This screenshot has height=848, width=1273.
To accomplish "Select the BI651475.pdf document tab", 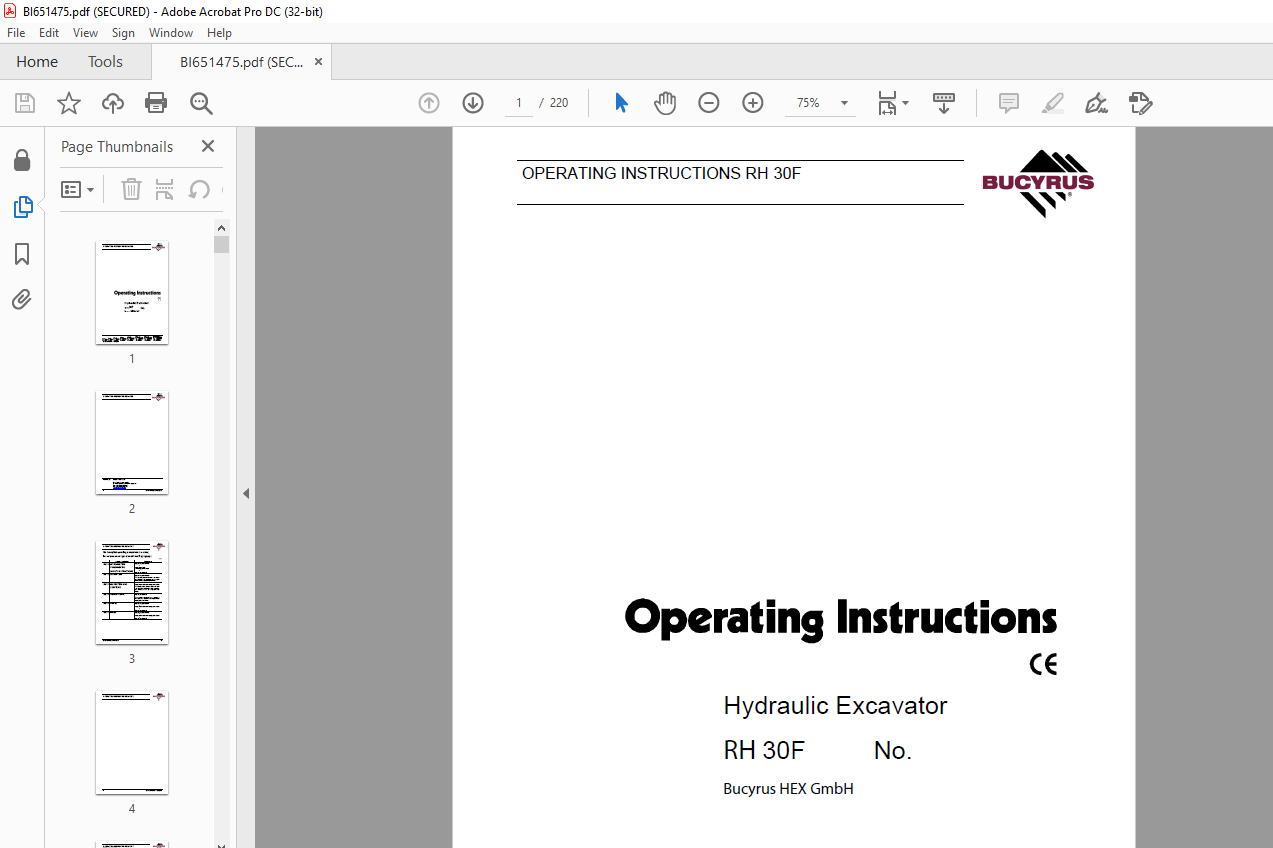I will point(240,61).
